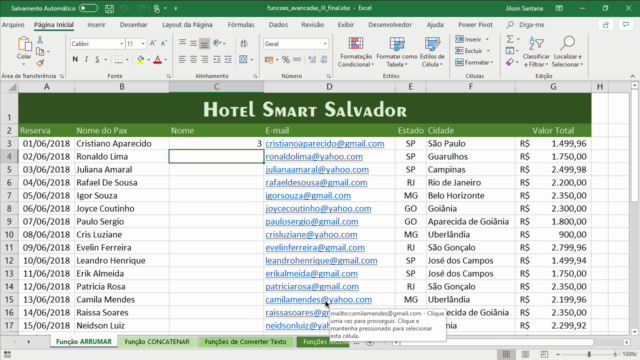Click the Orientation text angle icon
640x360 pixels.
click(217, 43)
